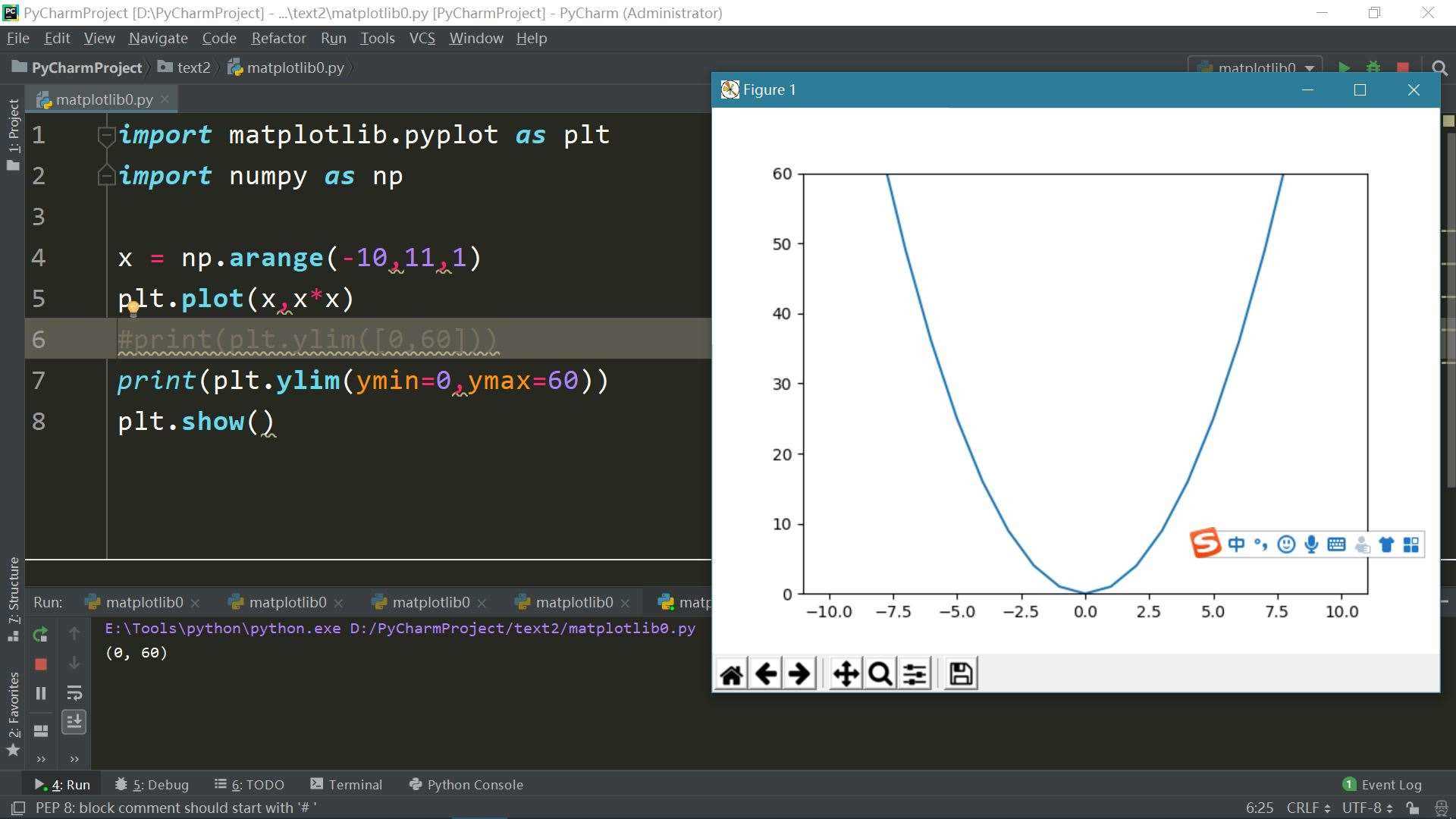Expand the text2 folder in breadcrumb navigation
Image resolution: width=1456 pixels, height=819 pixels.
[x=192, y=67]
